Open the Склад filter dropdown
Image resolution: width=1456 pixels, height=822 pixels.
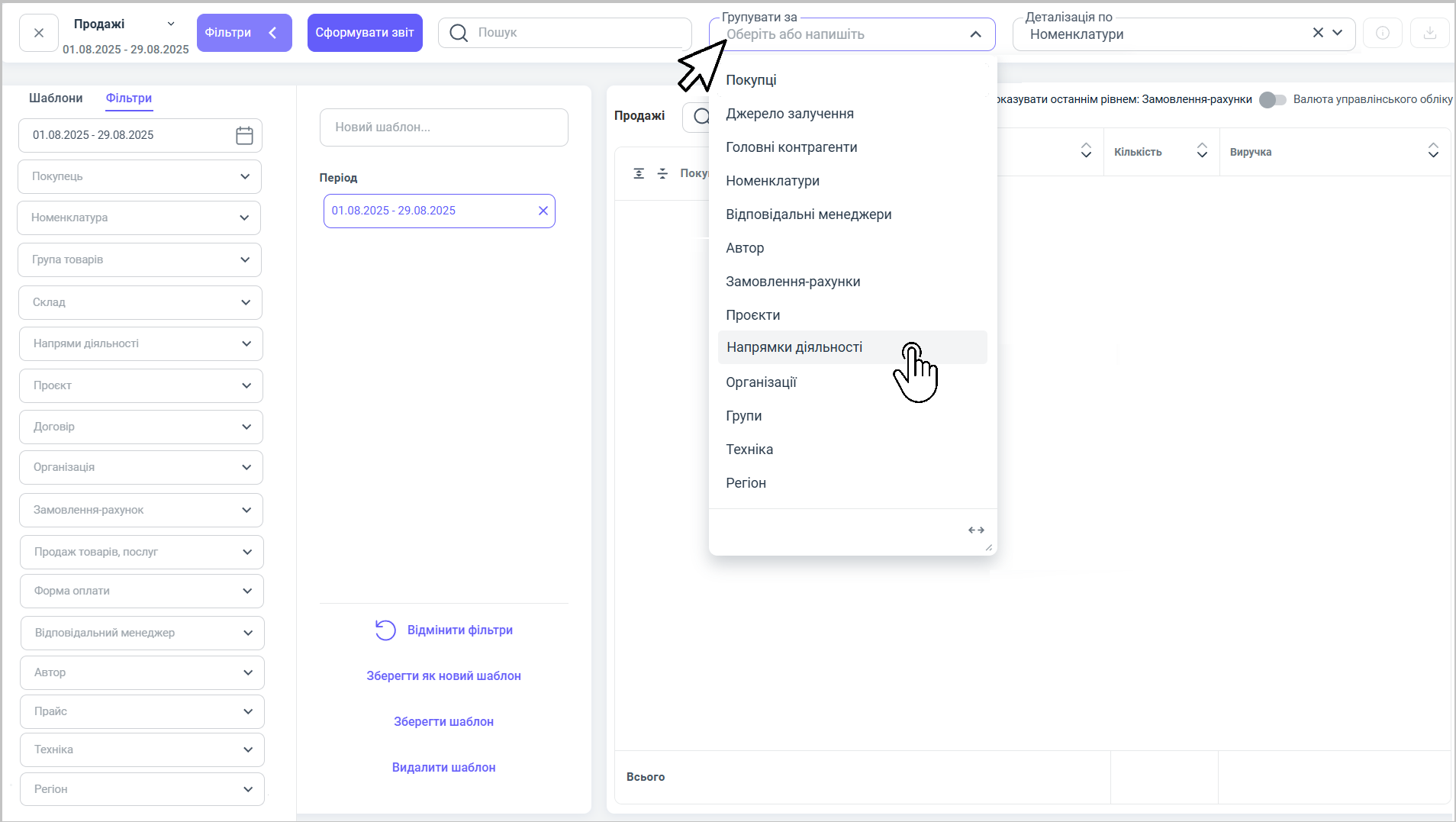[246, 302]
